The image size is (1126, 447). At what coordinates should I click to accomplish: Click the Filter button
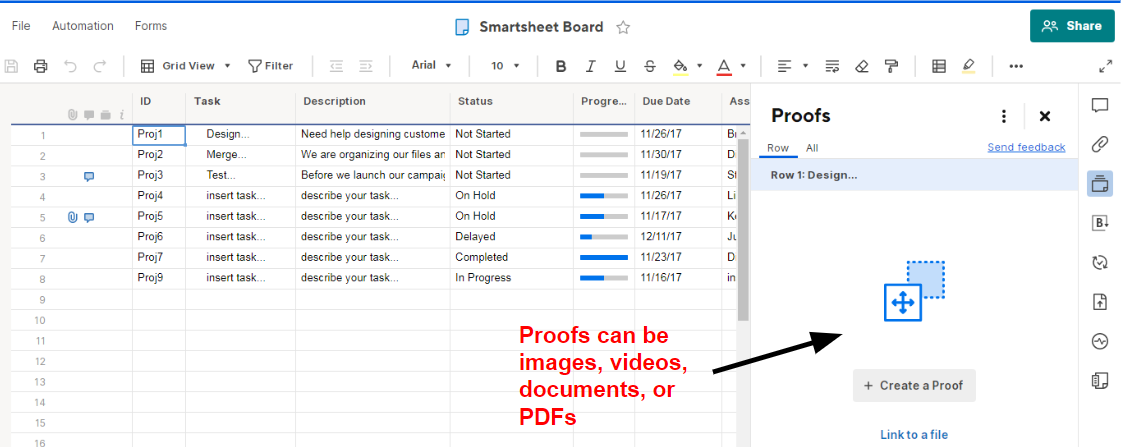pyautogui.click(x=271, y=66)
